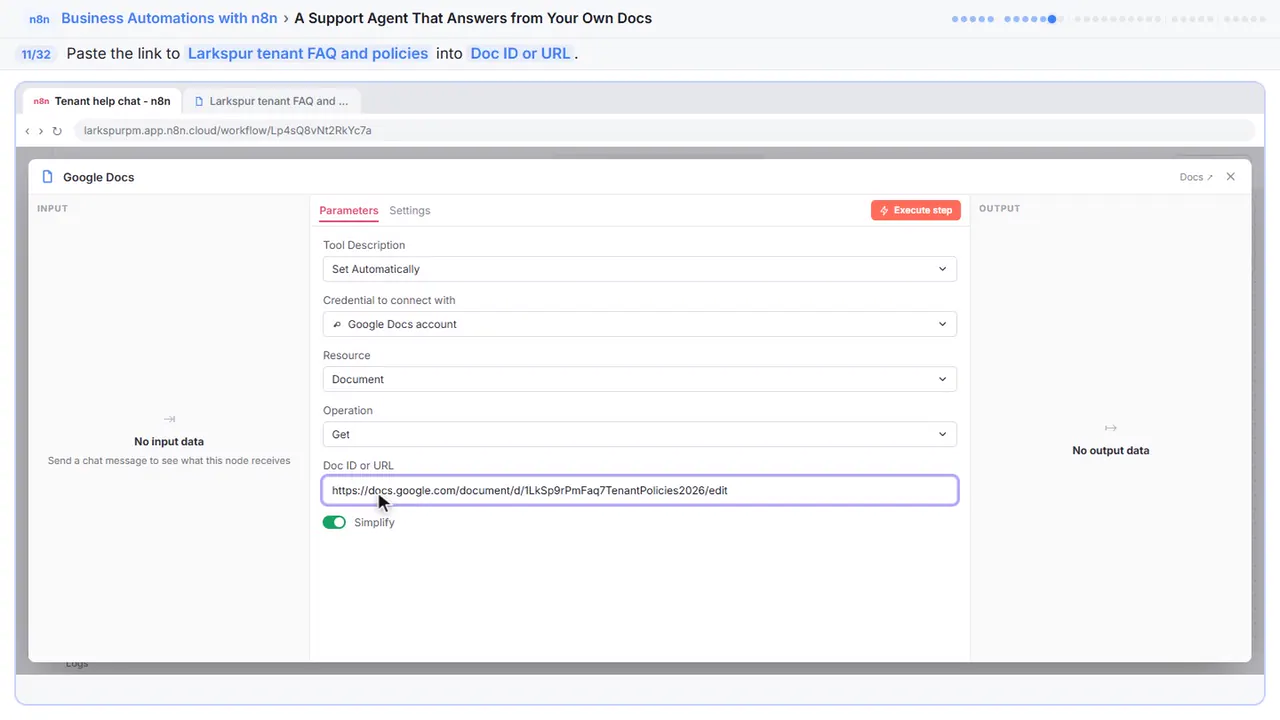Open Business Automations with n8n course link
Viewport: 1280px width, 720px height.
pos(169,18)
